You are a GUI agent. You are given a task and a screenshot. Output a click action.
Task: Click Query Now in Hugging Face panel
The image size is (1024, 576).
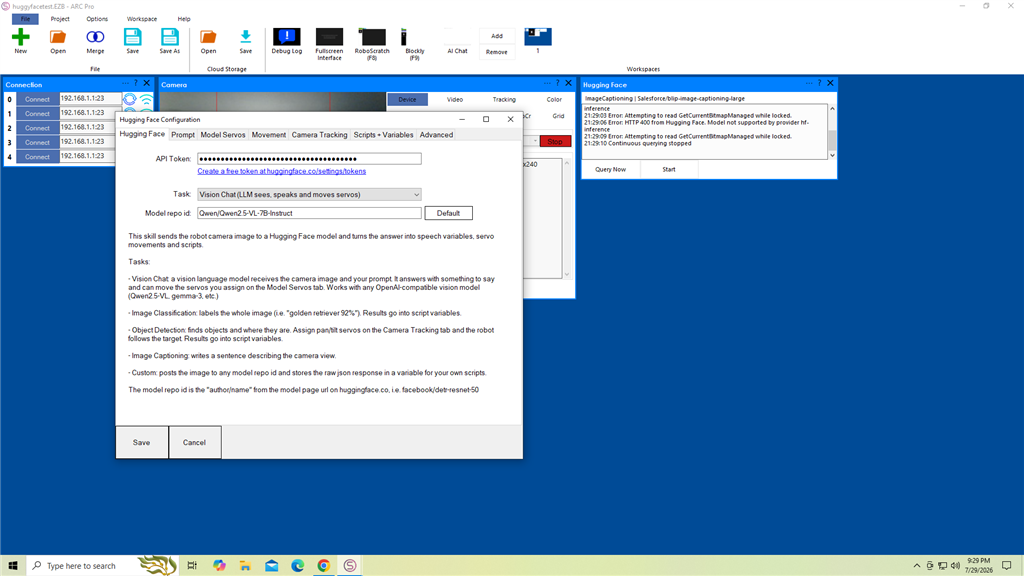[611, 169]
